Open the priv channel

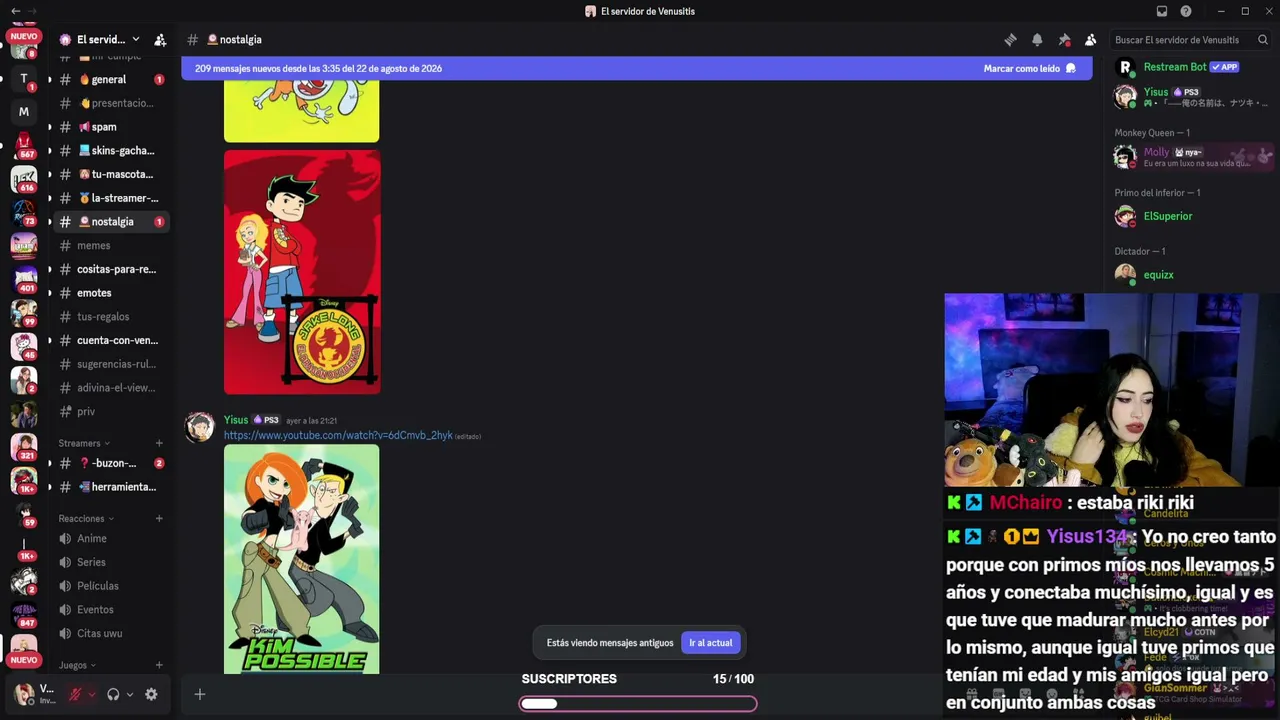click(x=111, y=411)
